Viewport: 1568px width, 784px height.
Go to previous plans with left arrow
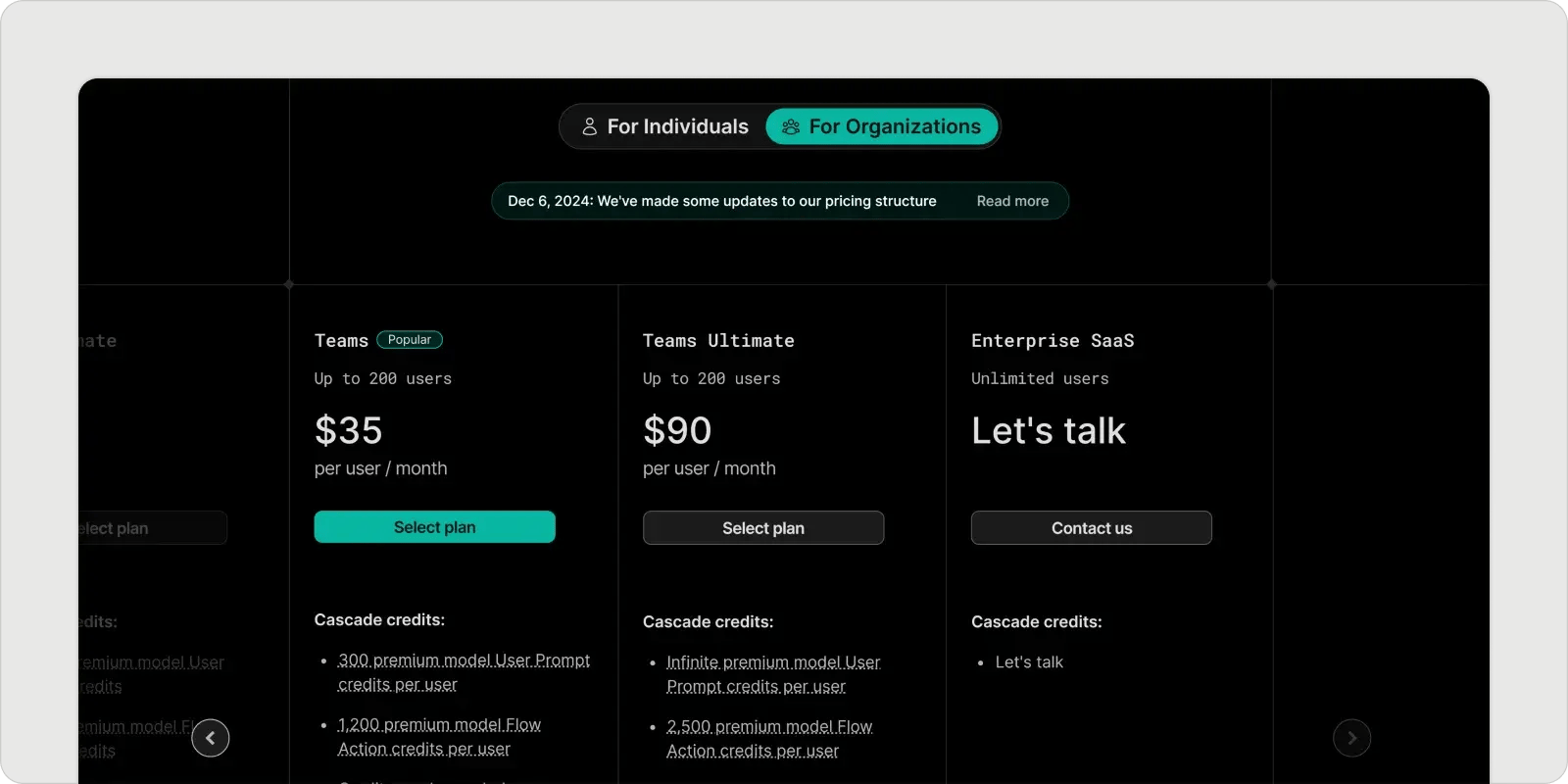tap(211, 738)
